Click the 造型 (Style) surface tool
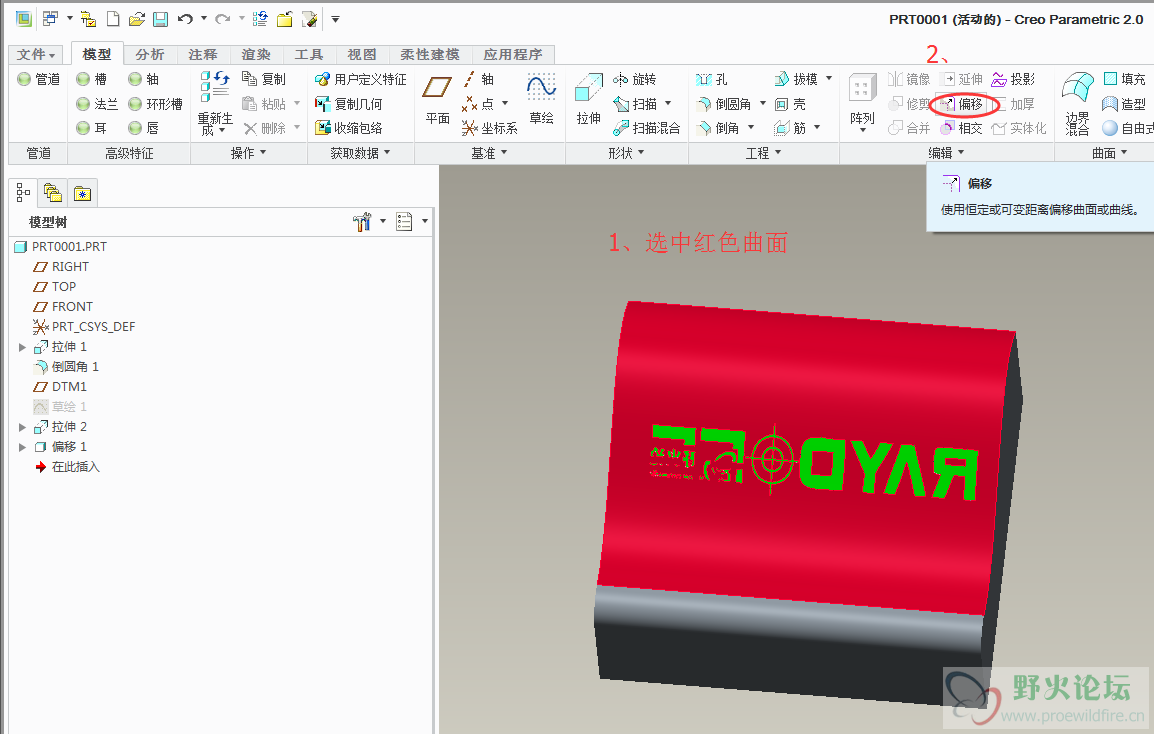Image resolution: width=1154 pixels, height=734 pixels. (x=1124, y=104)
